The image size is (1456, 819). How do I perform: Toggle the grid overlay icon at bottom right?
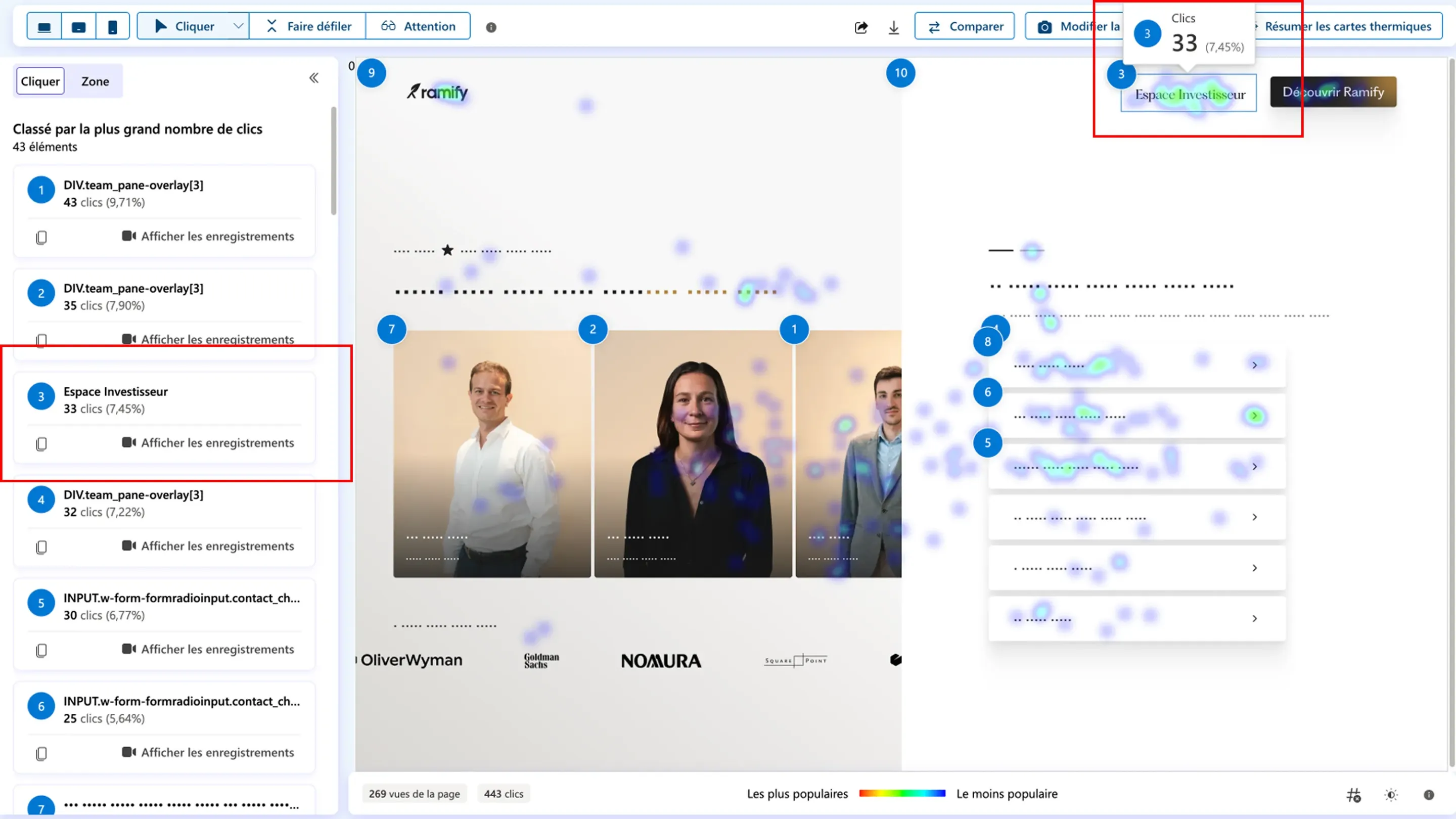pyautogui.click(x=1354, y=795)
